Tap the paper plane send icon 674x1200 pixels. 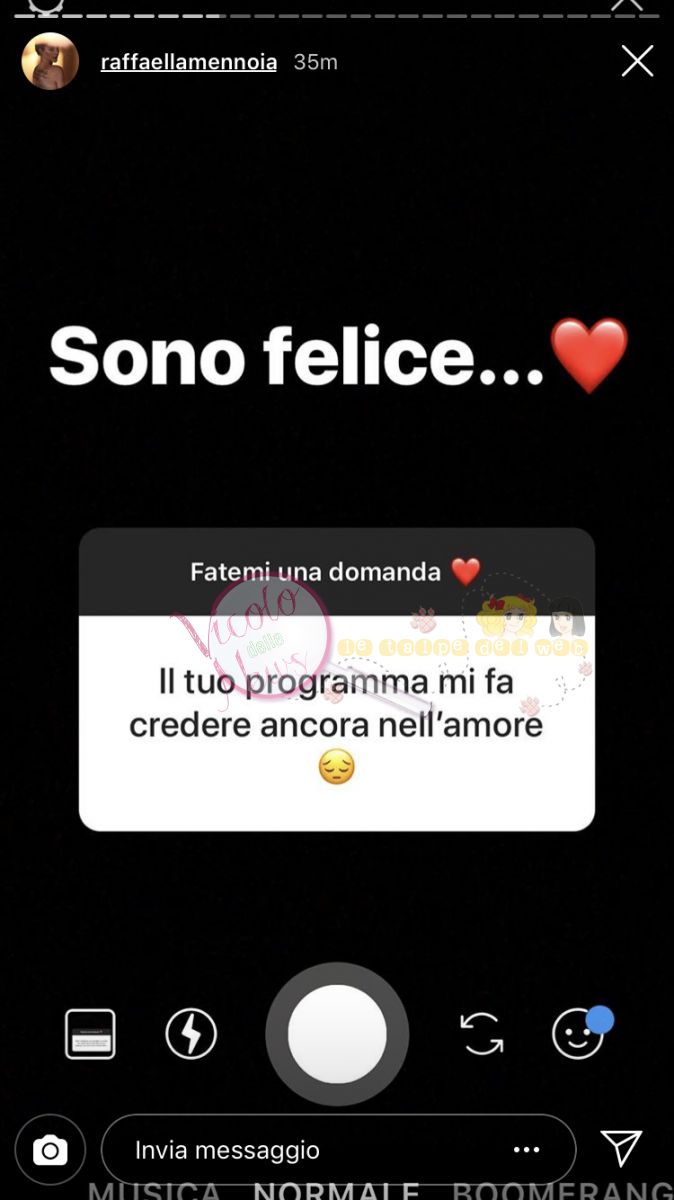tap(621, 1148)
